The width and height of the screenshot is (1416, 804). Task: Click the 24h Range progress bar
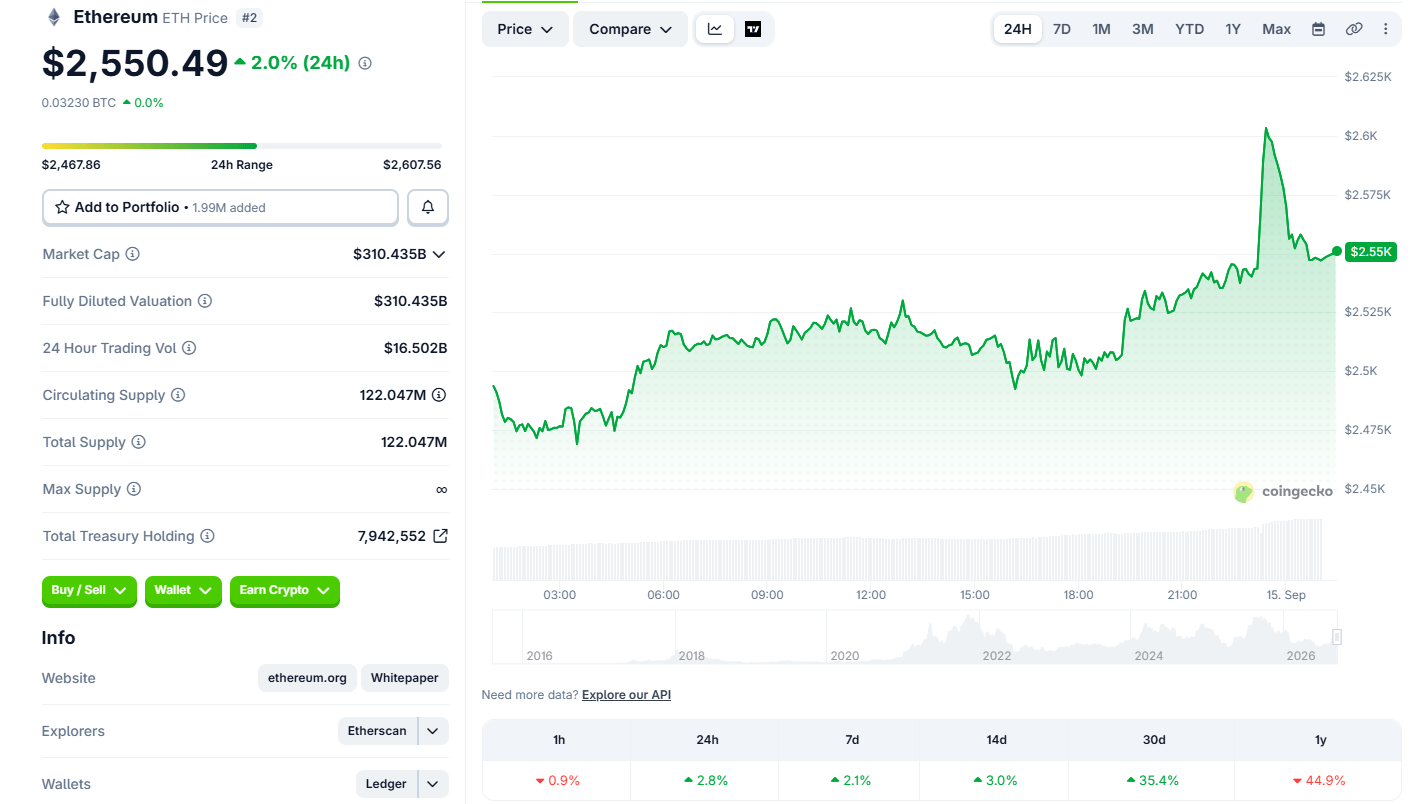(x=241, y=146)
